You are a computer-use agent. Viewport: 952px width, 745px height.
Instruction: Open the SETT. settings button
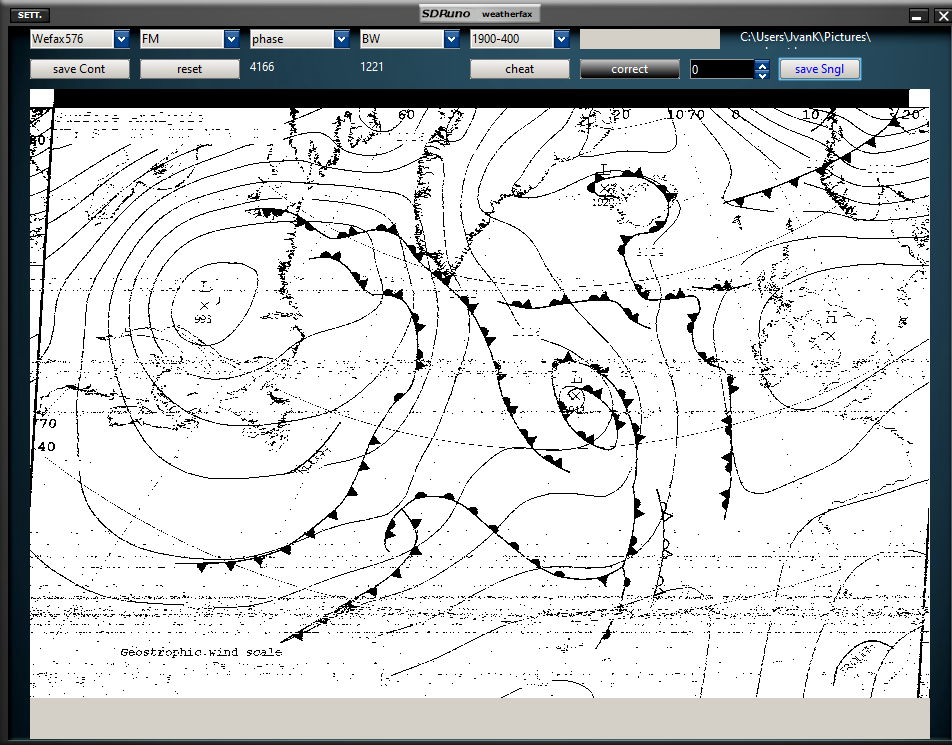[x=30, y=15]
